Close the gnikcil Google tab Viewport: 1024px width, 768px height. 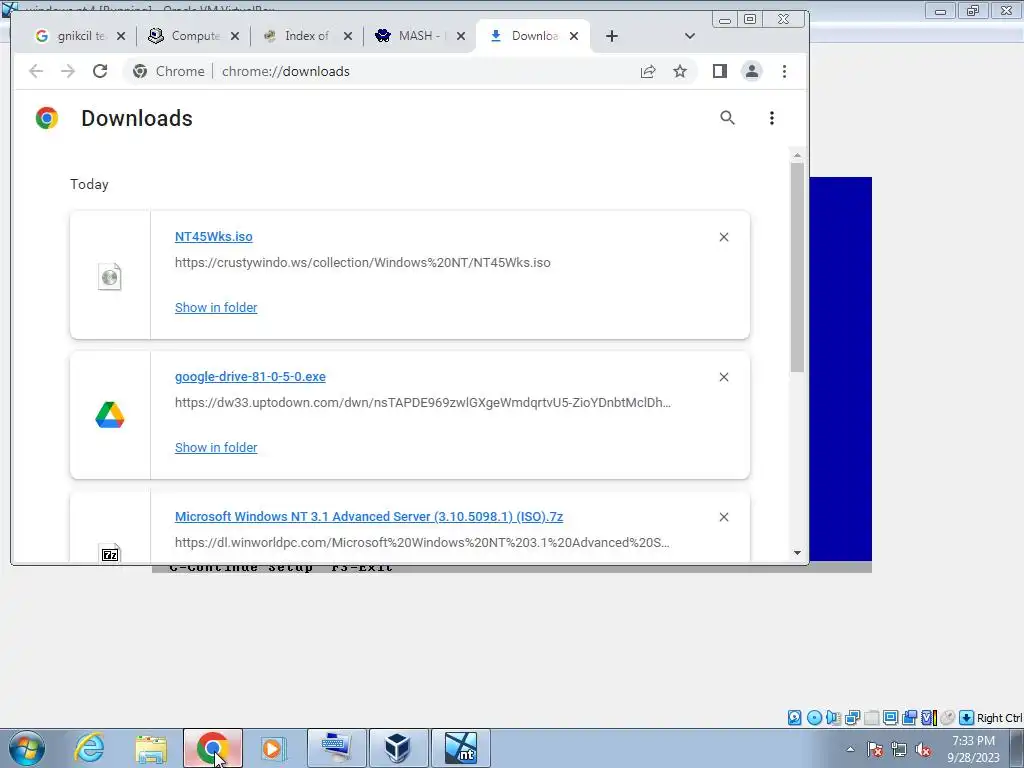(121, 36)
